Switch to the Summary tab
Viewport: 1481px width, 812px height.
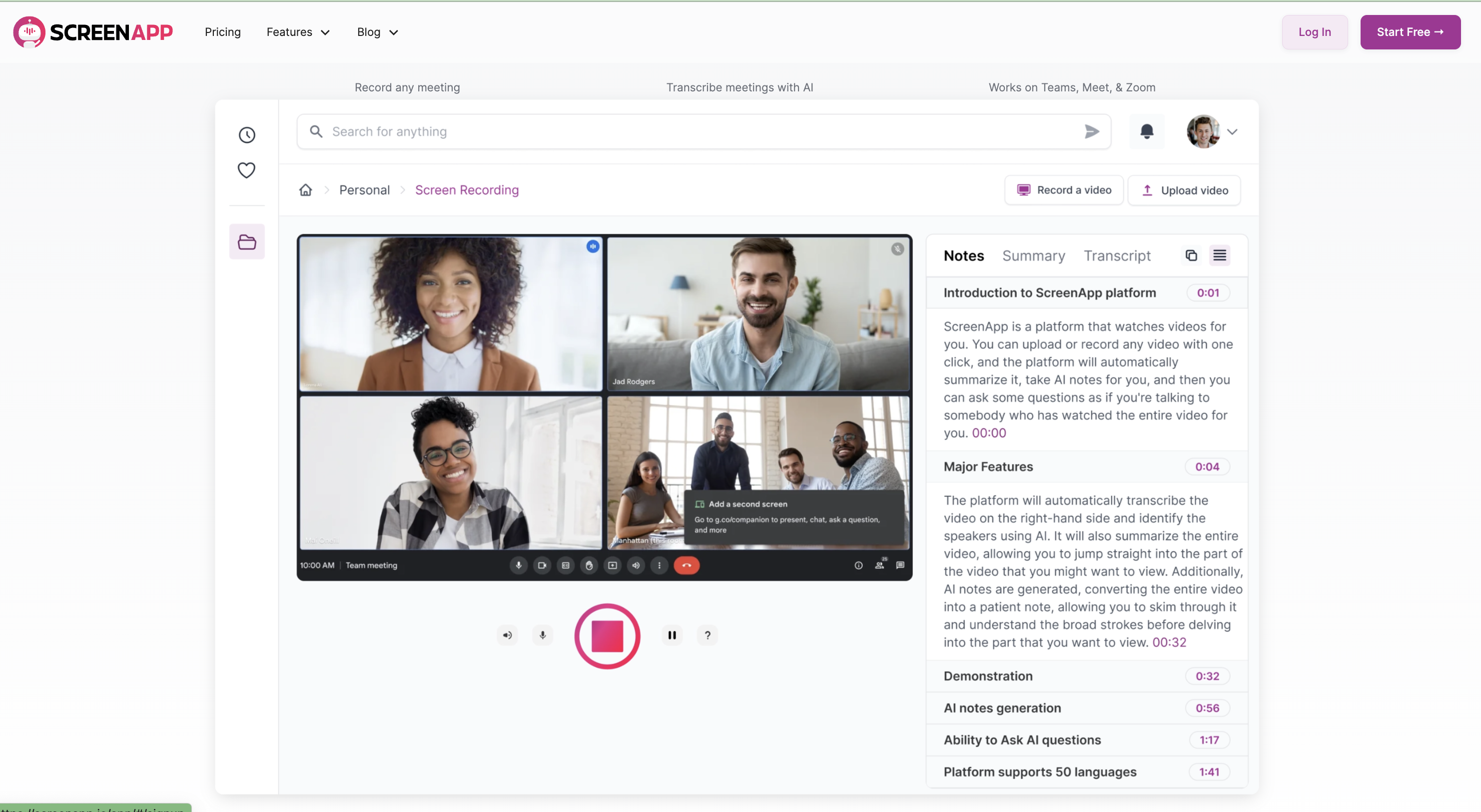pos(1033,256)
